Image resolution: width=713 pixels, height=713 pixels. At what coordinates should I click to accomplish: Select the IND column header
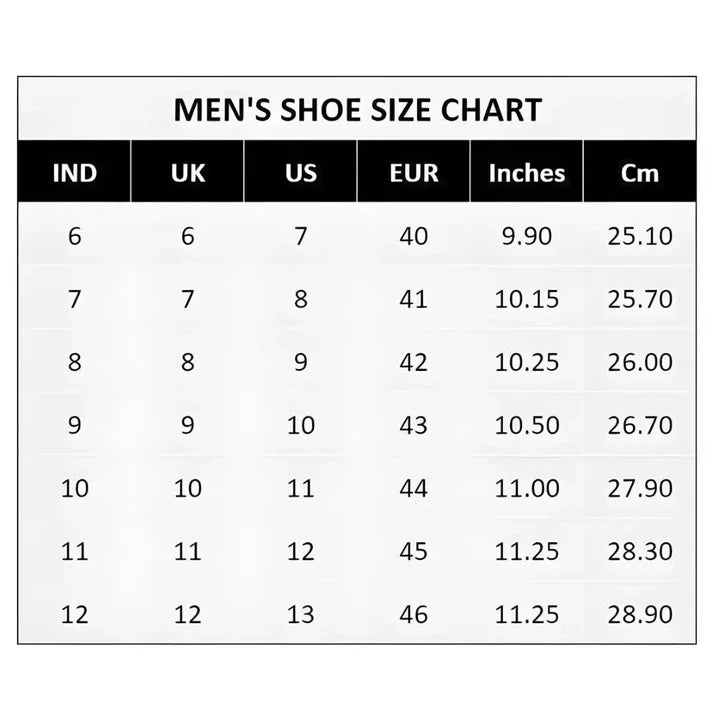[75, 173]
